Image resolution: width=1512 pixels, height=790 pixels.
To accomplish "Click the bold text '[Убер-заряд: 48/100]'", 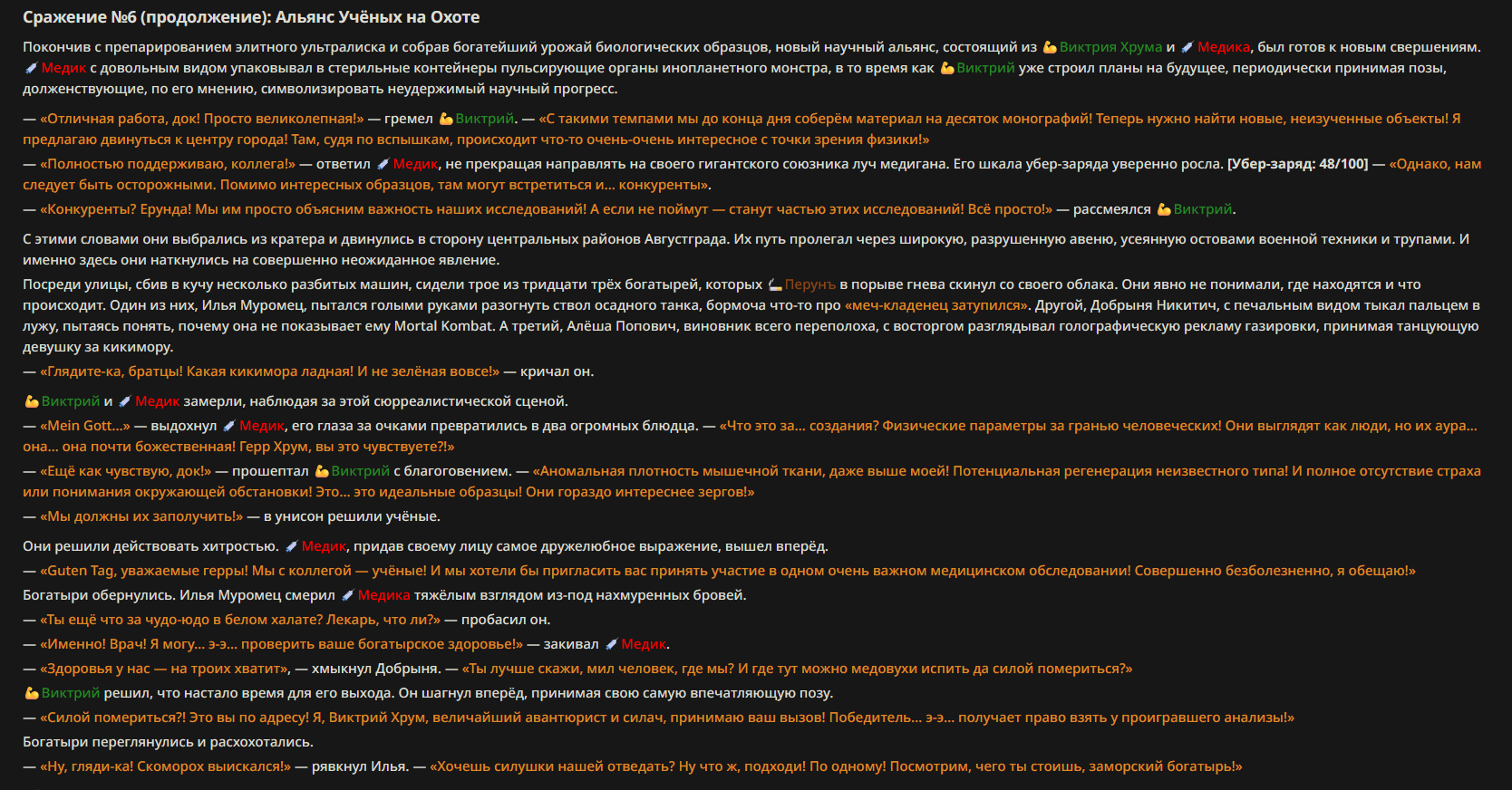I will click(1297, 164).
